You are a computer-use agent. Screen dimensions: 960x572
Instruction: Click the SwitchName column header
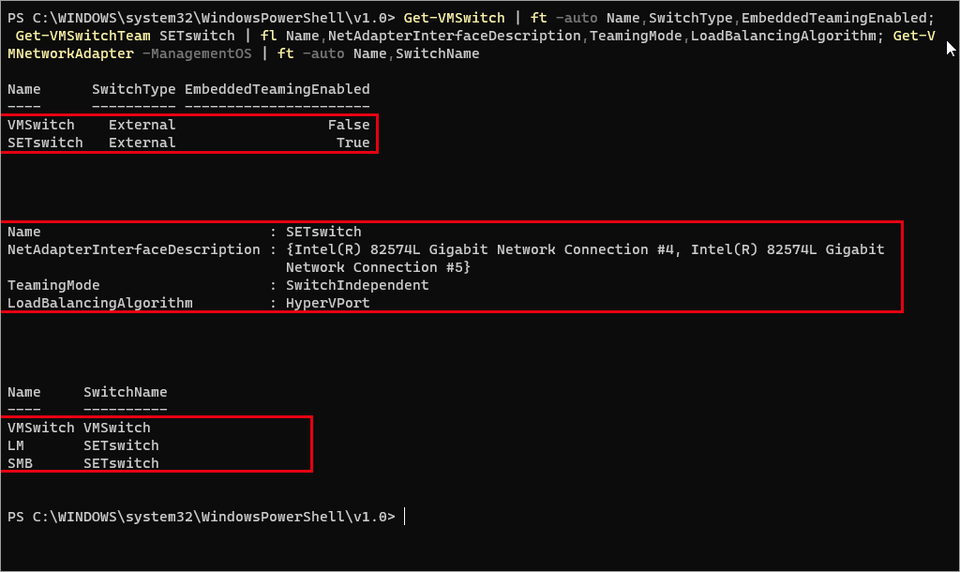[125, 392]
